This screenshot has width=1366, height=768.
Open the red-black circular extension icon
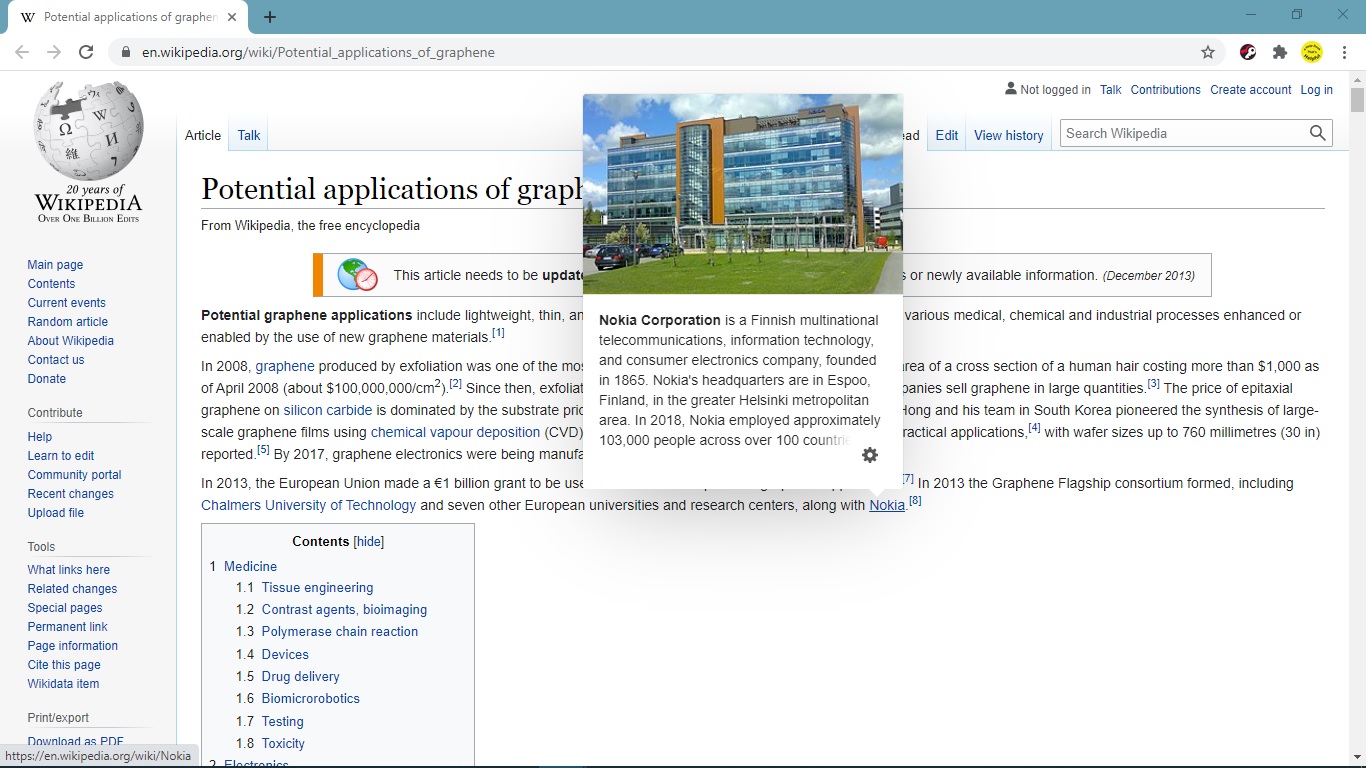[x=1248, y=52]
